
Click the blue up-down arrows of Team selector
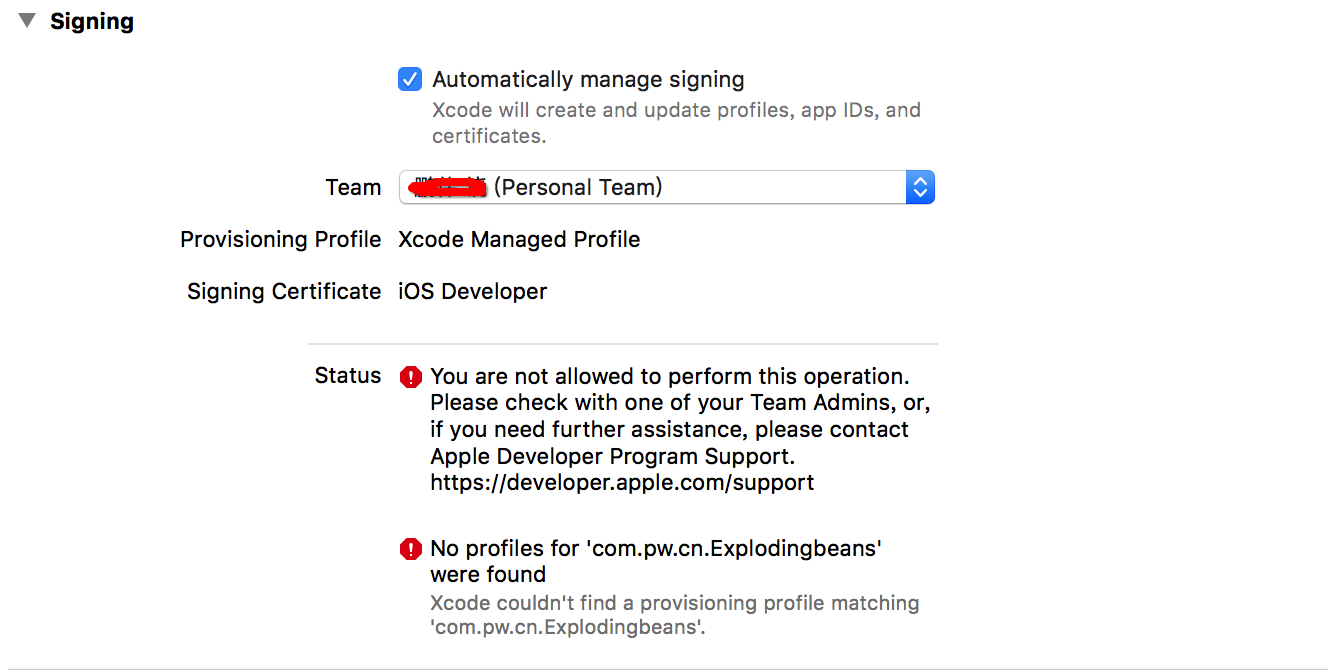[920, 187]
